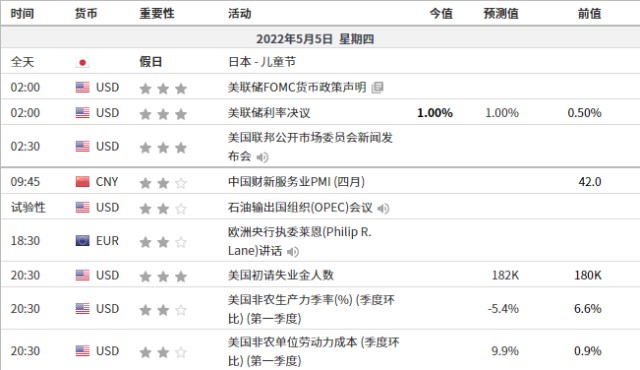
Task: Click the US flag in the 02:30 press conference row
Action: coord(82,146)
